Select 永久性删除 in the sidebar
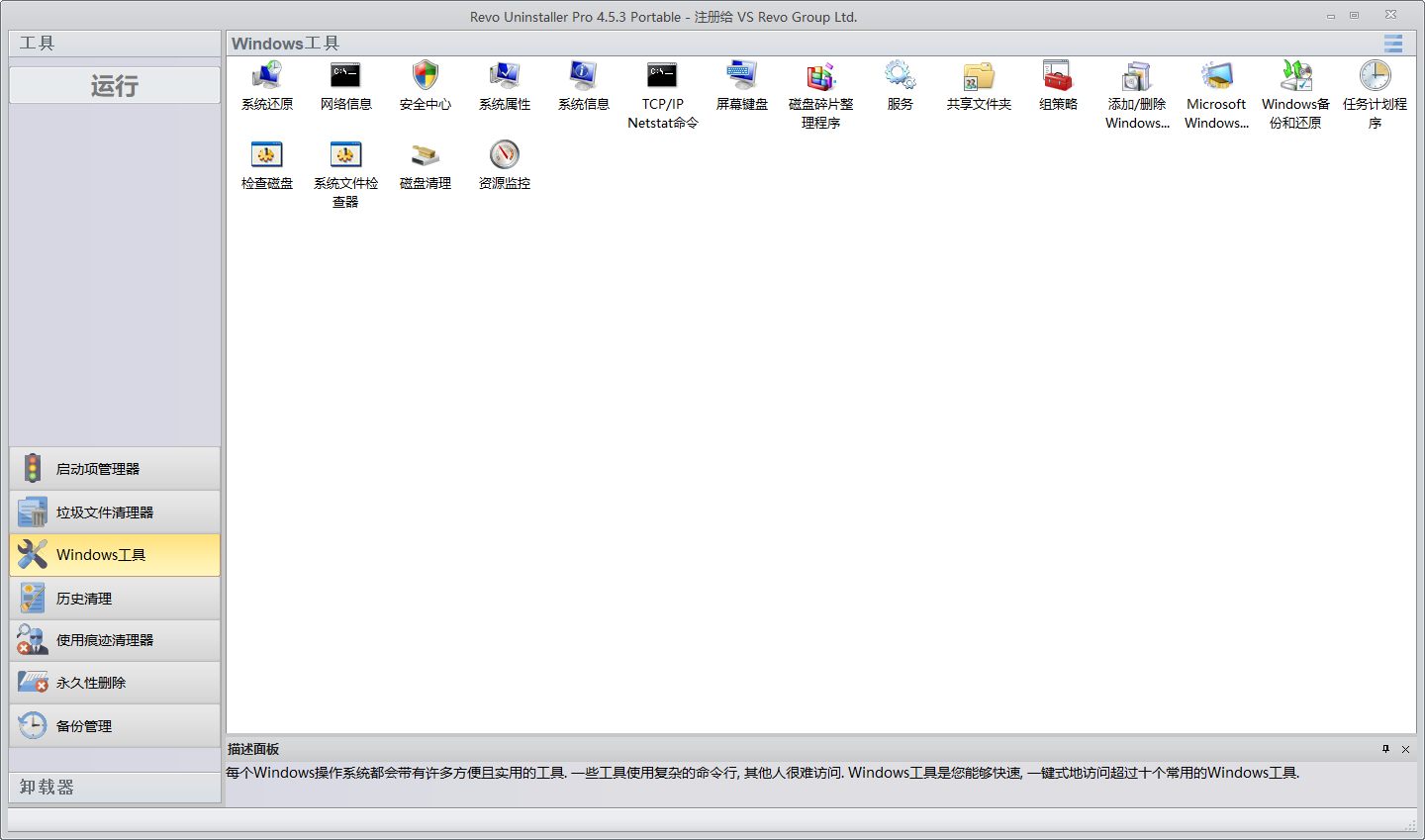The width and height of the screenshot is (1425, 840). point(115,683)
